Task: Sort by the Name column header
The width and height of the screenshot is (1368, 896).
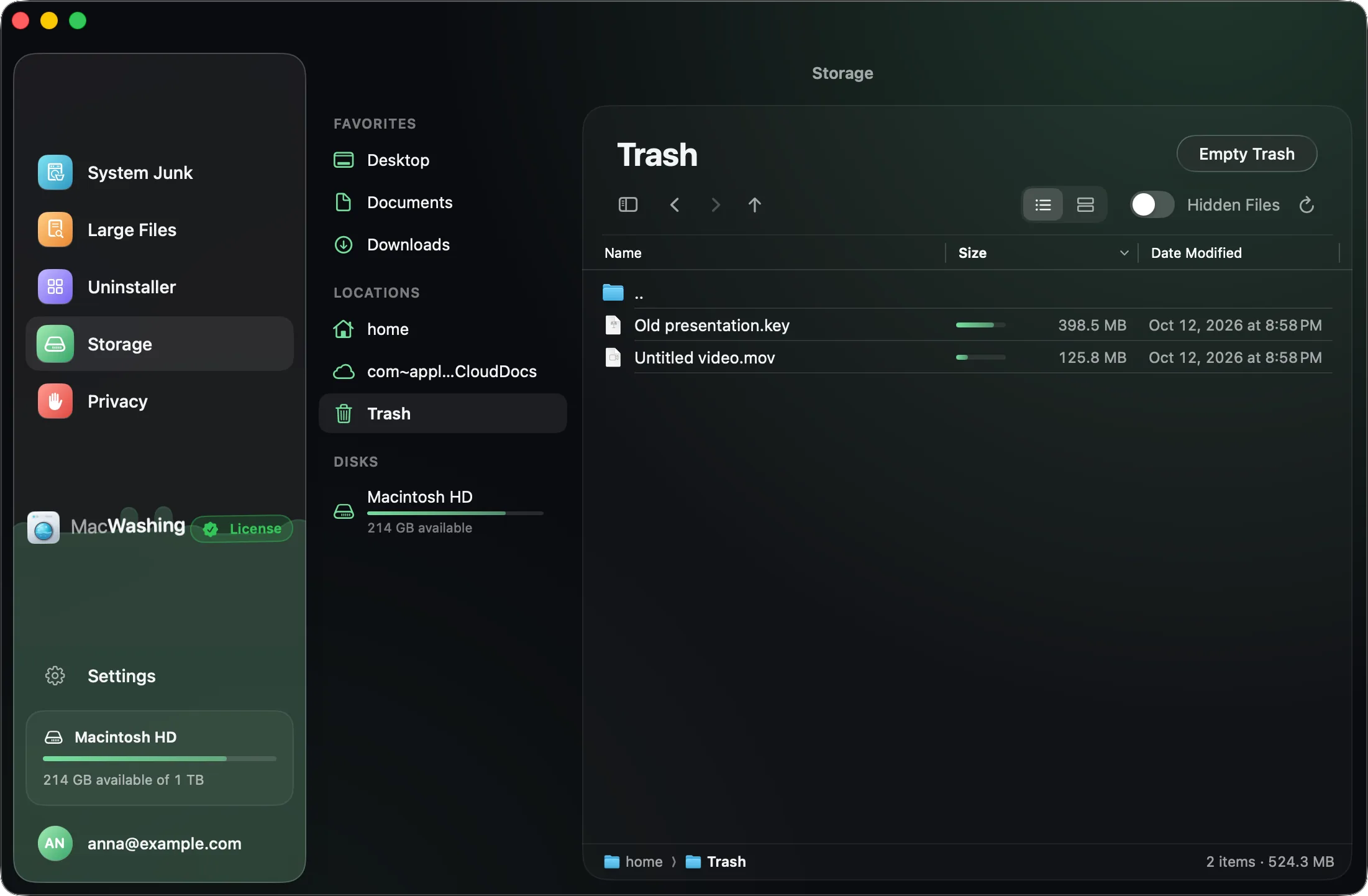Action: [x=622, y=253]
